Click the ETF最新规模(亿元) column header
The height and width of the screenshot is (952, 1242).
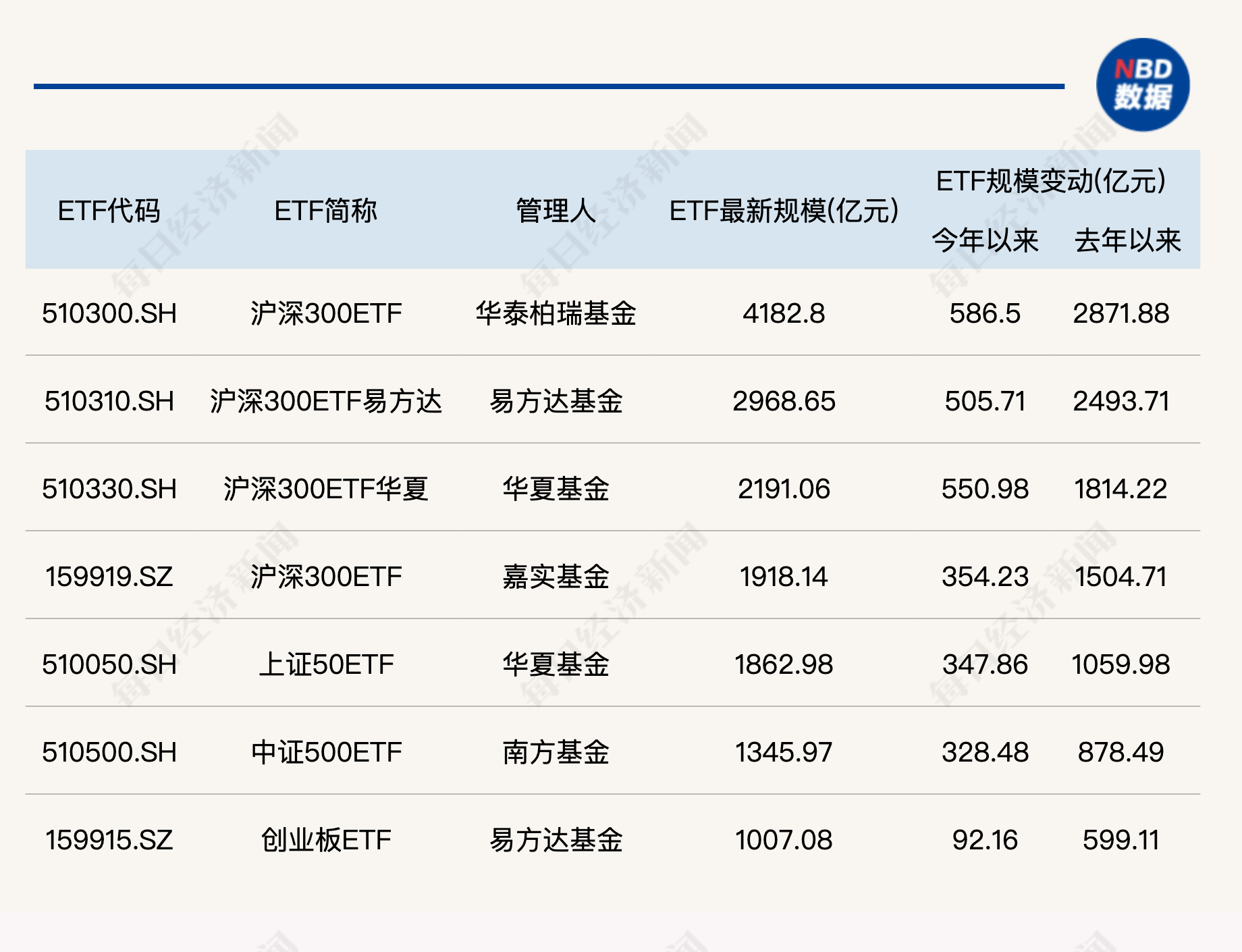[x=784, y=211]
